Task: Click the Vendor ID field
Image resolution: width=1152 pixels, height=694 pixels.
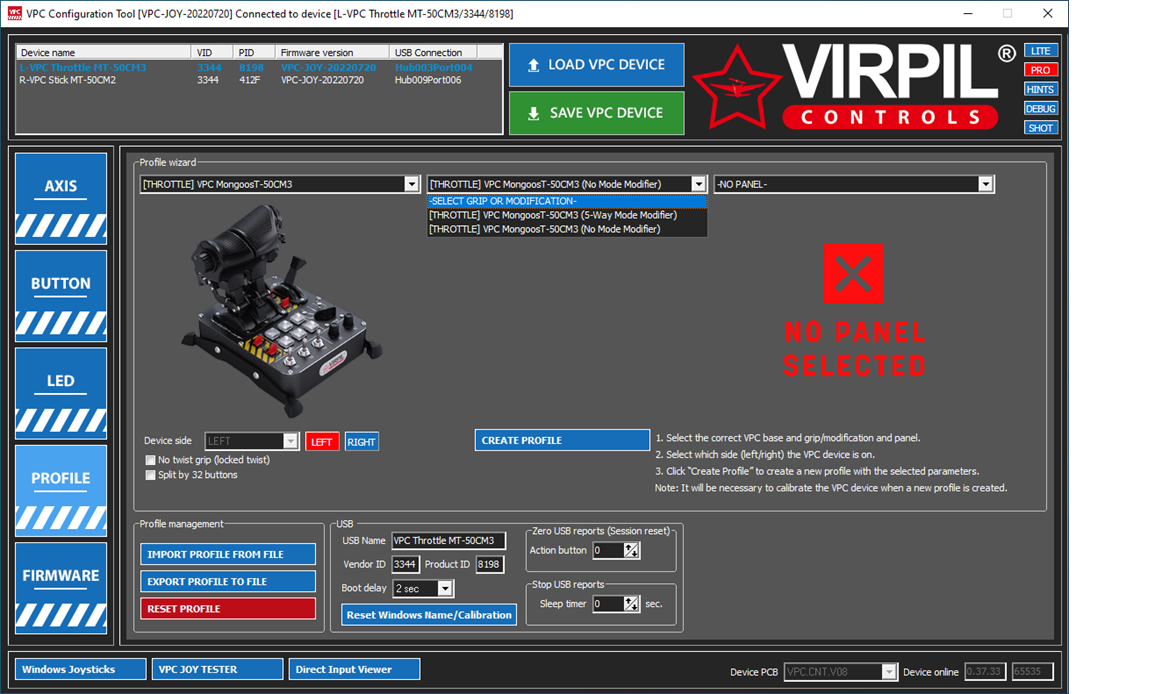Action: 405,564
